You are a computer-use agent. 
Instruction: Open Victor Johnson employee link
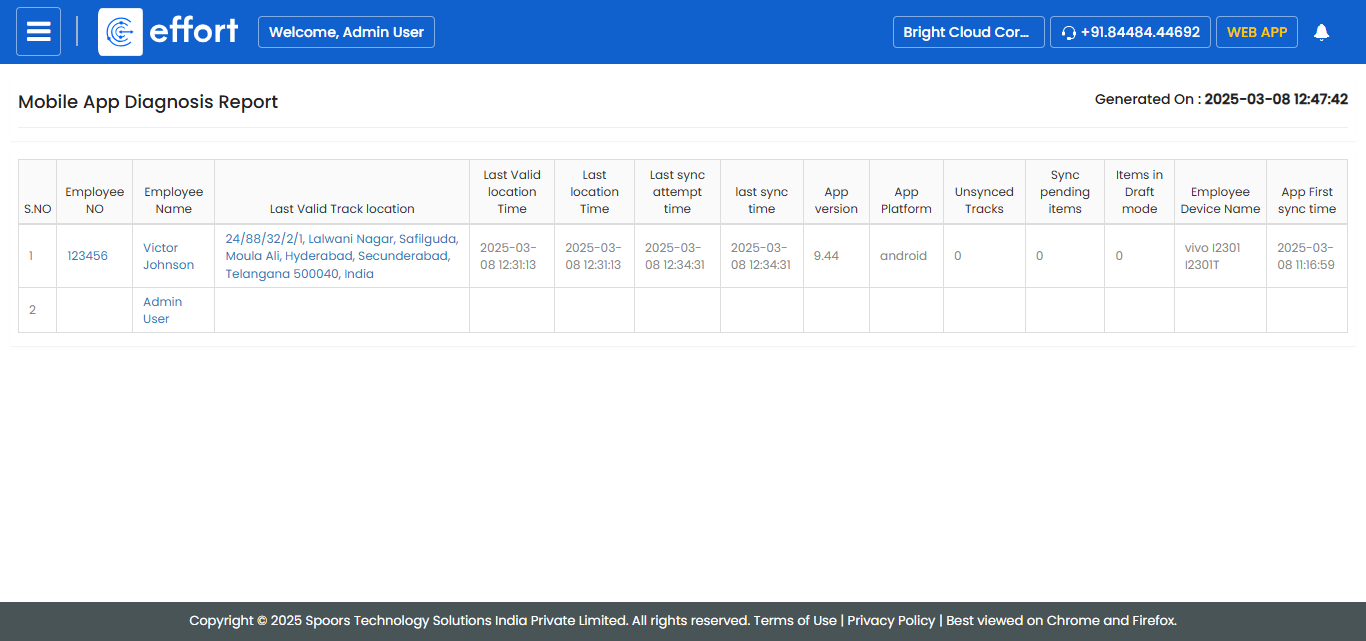168,256
